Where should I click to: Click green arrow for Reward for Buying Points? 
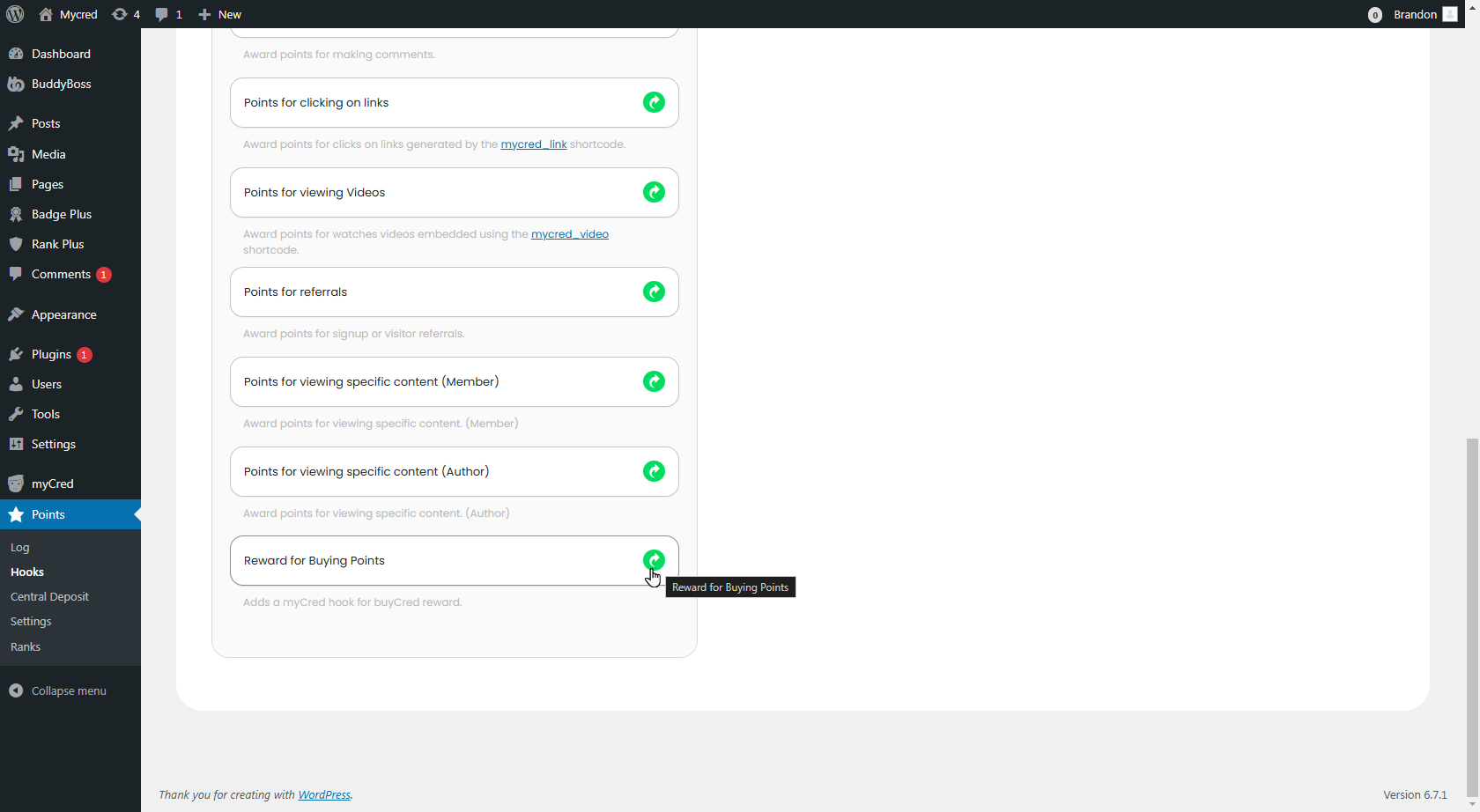pyautogui.click(x=654, y=560)
